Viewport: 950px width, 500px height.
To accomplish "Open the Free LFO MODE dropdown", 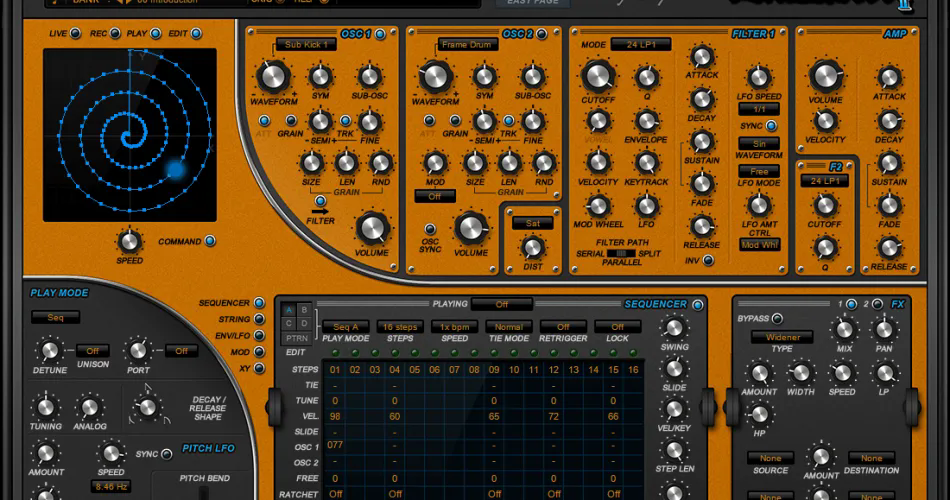I will pyautogui.click(x=759, y=172).
